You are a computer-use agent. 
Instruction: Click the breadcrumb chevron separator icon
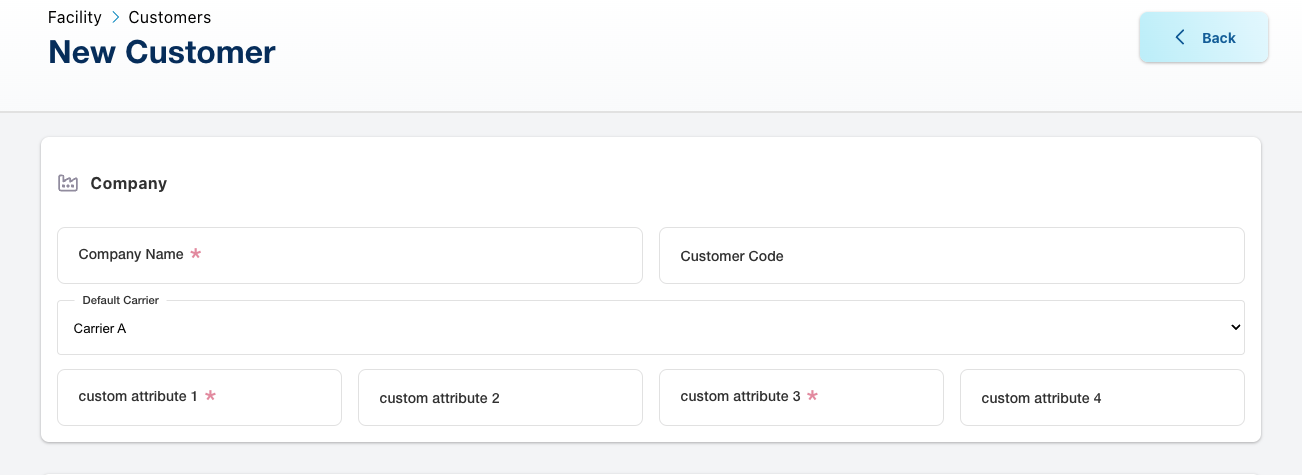click(115, 17)
